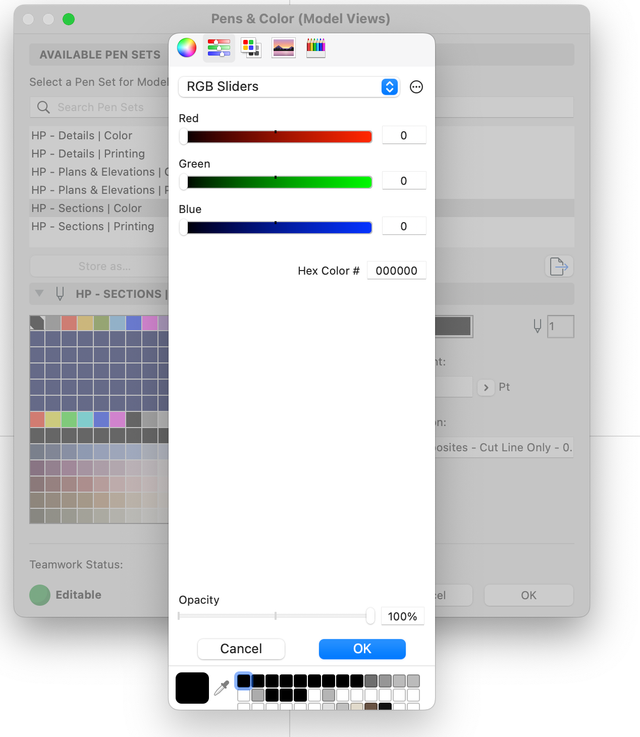
Task: Select the dark gray saved swatch
Action: coord(371,681)
